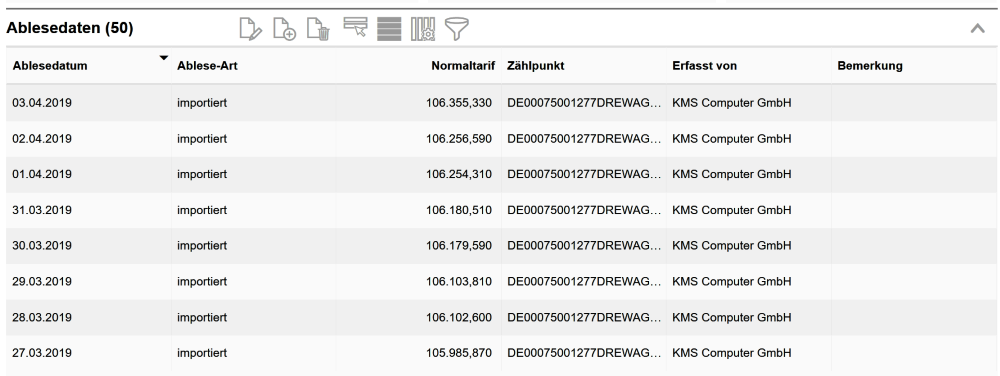Add a new reading entry icon

[x=284, y=29]
